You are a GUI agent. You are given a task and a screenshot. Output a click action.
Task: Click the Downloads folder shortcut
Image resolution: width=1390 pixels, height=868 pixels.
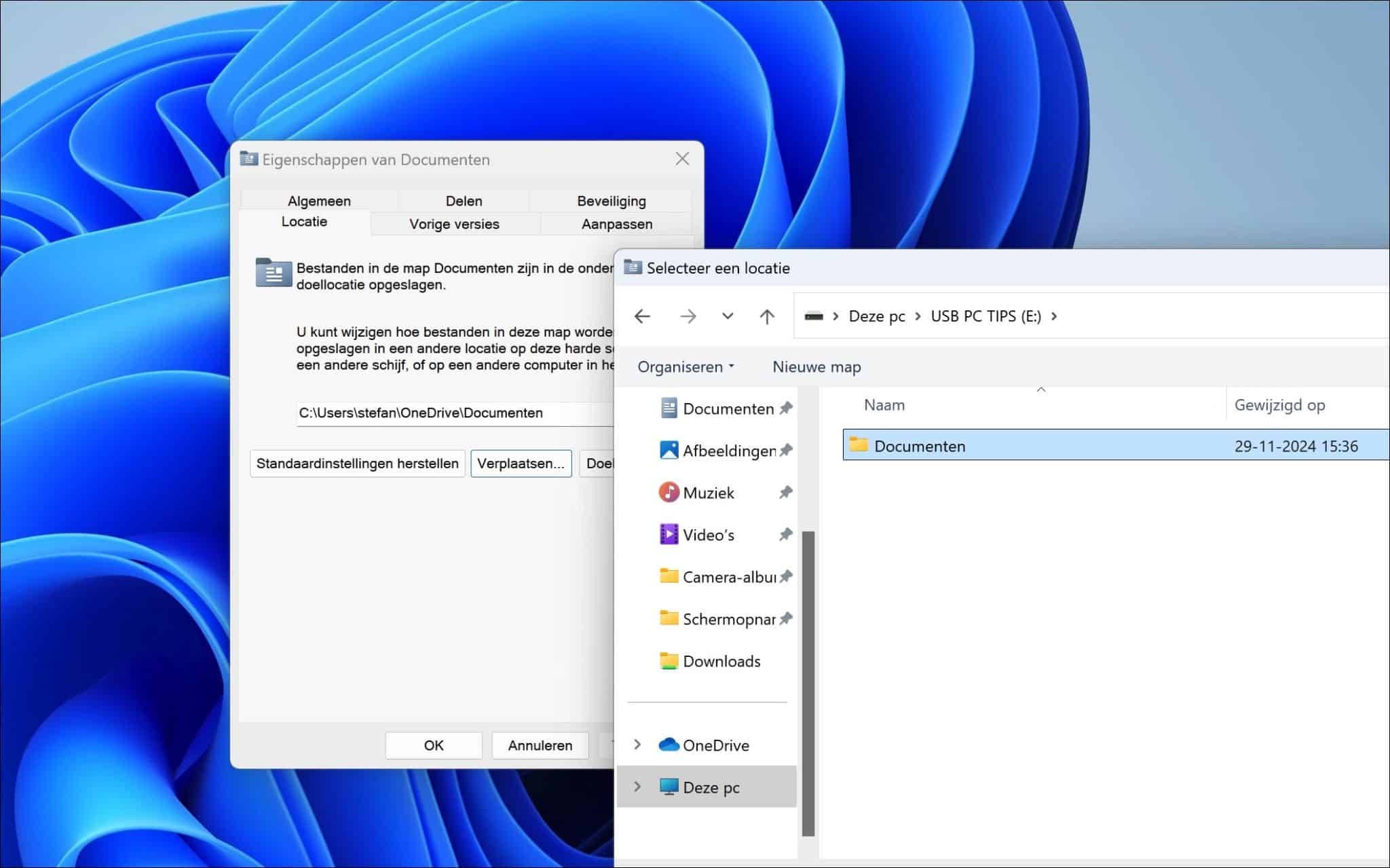tap(721, 661)
